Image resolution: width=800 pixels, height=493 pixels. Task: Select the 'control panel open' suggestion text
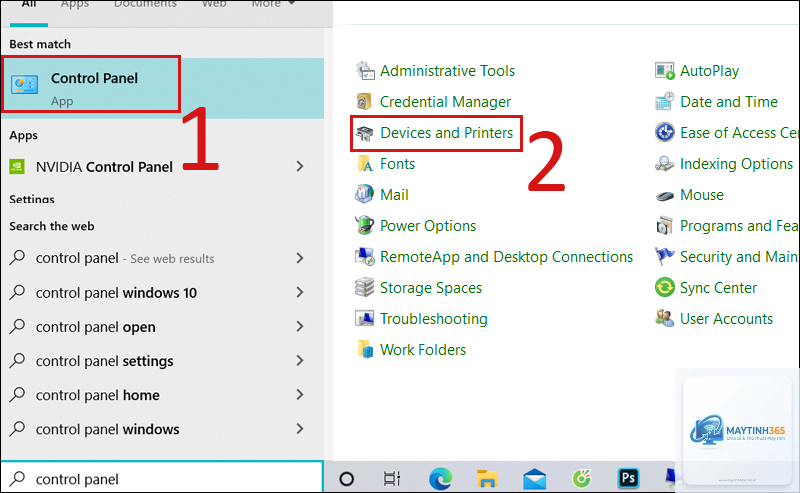click(95, 327)
